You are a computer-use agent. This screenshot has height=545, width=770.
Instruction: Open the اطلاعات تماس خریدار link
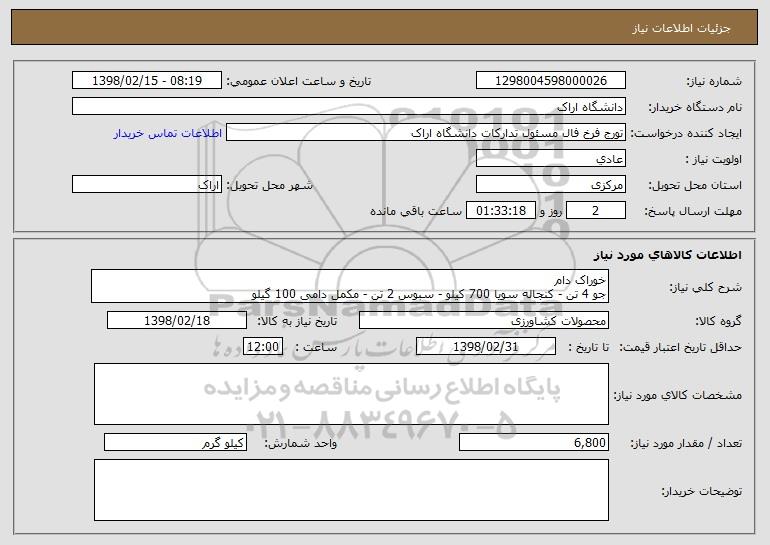[168, 133]
